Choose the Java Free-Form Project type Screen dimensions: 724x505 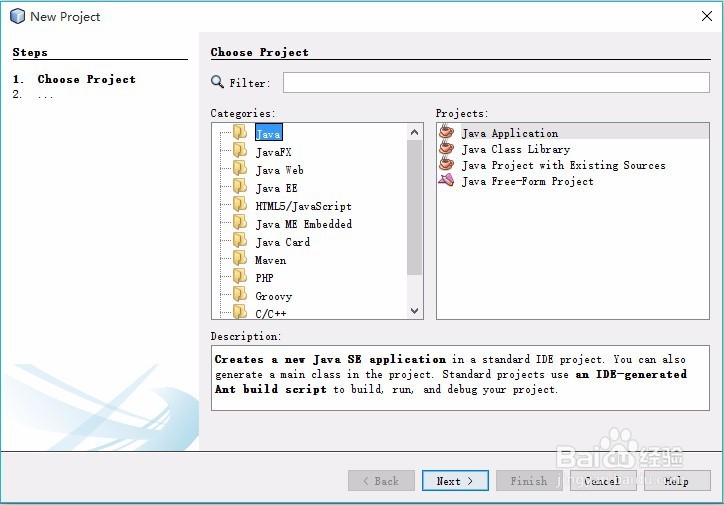(527, 182)
